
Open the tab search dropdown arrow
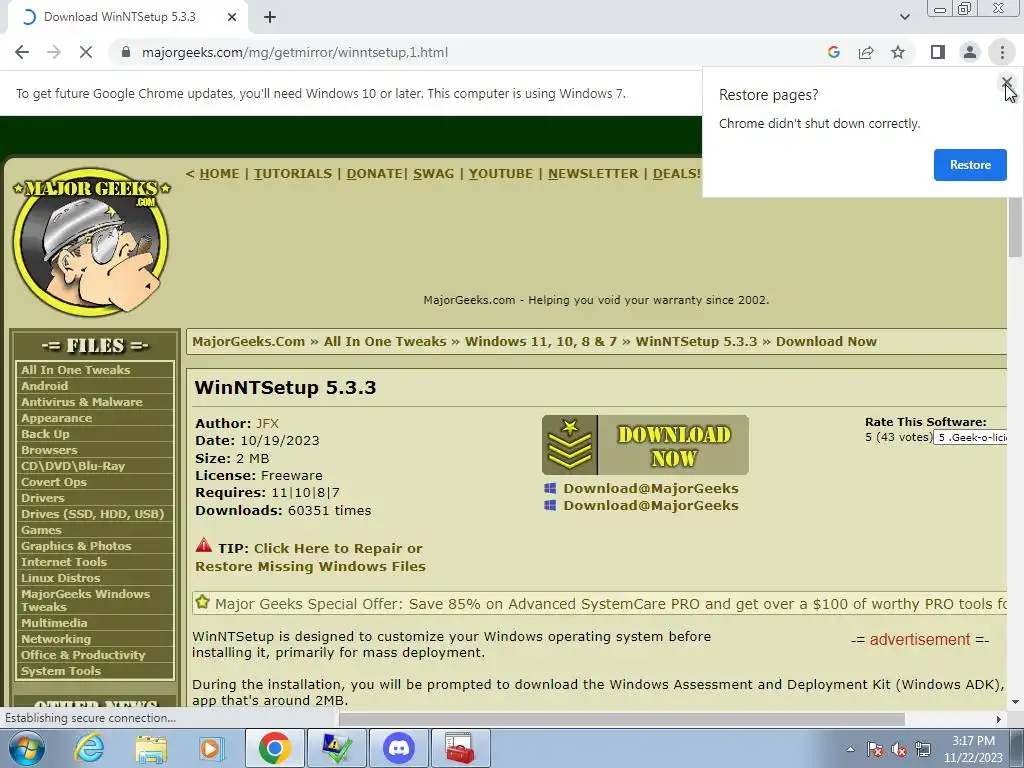point(904,17)
